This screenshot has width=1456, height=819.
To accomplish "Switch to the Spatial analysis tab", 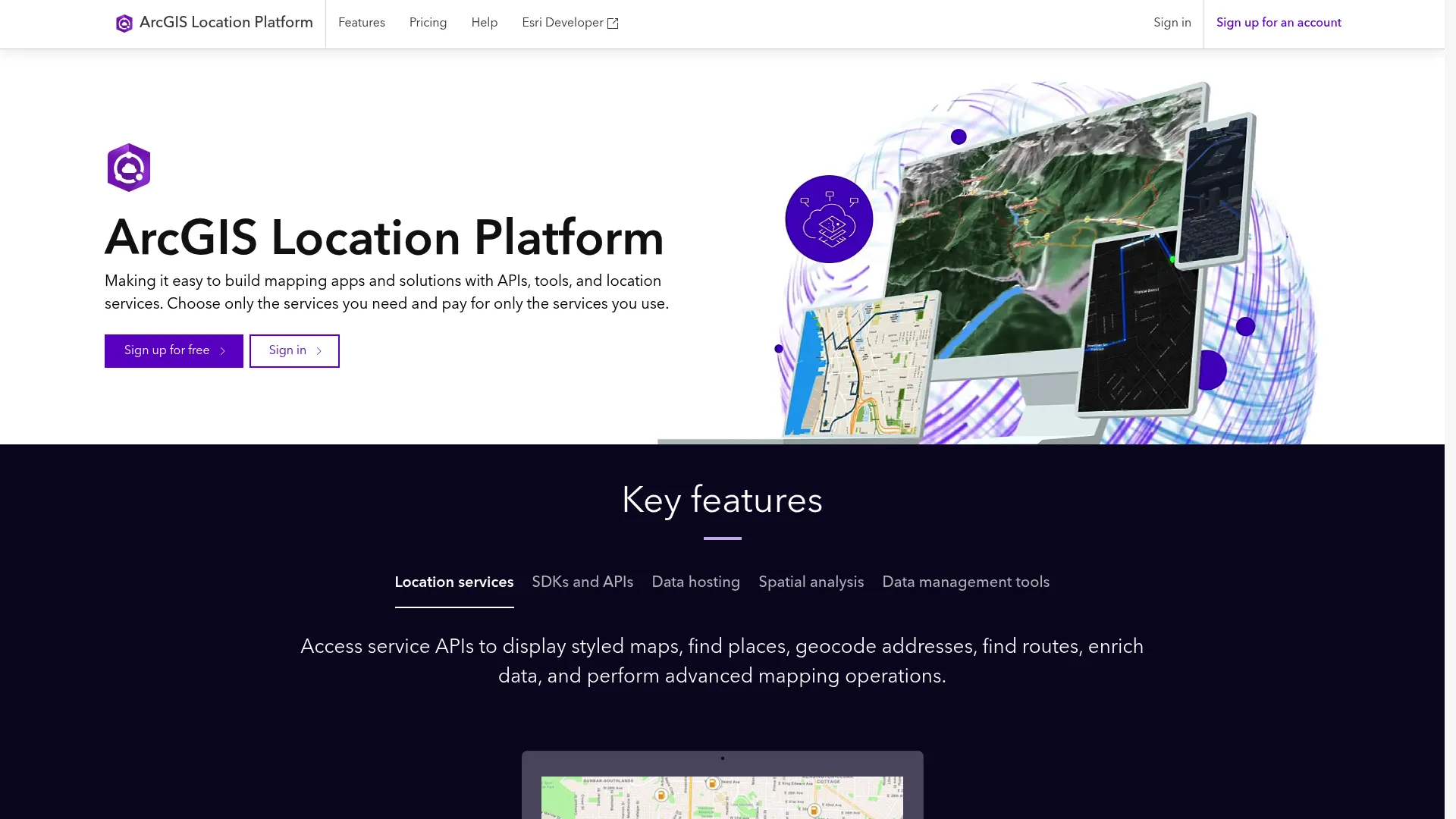I will tap(811, 582).
